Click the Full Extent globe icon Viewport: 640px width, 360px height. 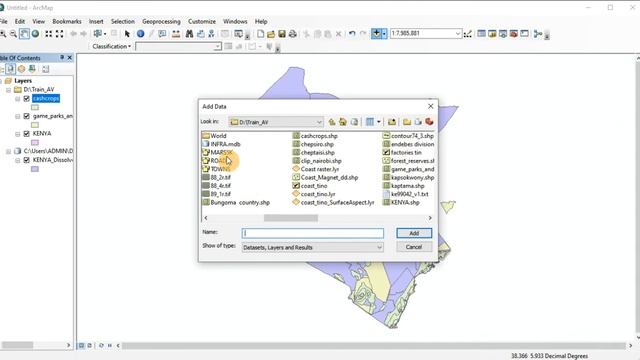36,34
